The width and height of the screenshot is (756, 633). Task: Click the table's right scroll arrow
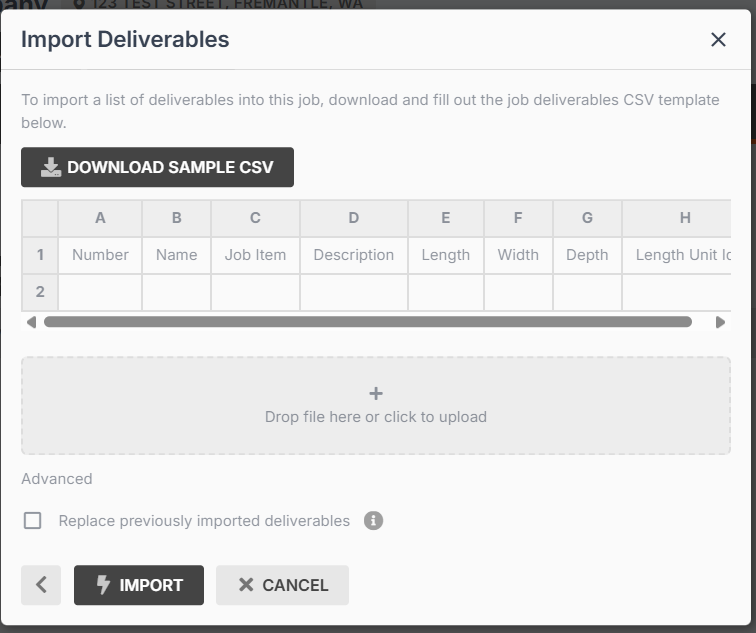720,322
